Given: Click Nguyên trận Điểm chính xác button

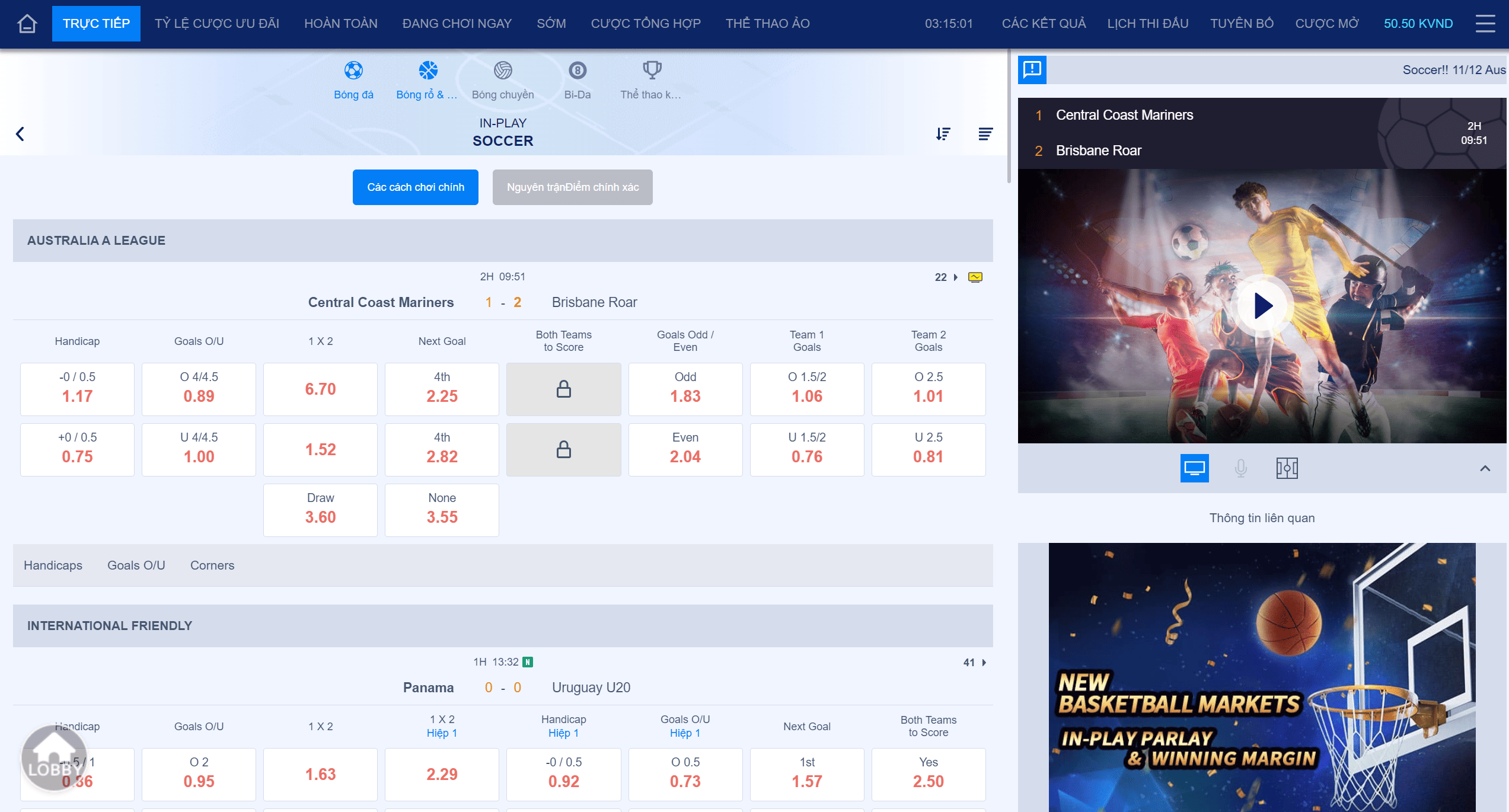Looking at the screenshot, I should [572, 187].
